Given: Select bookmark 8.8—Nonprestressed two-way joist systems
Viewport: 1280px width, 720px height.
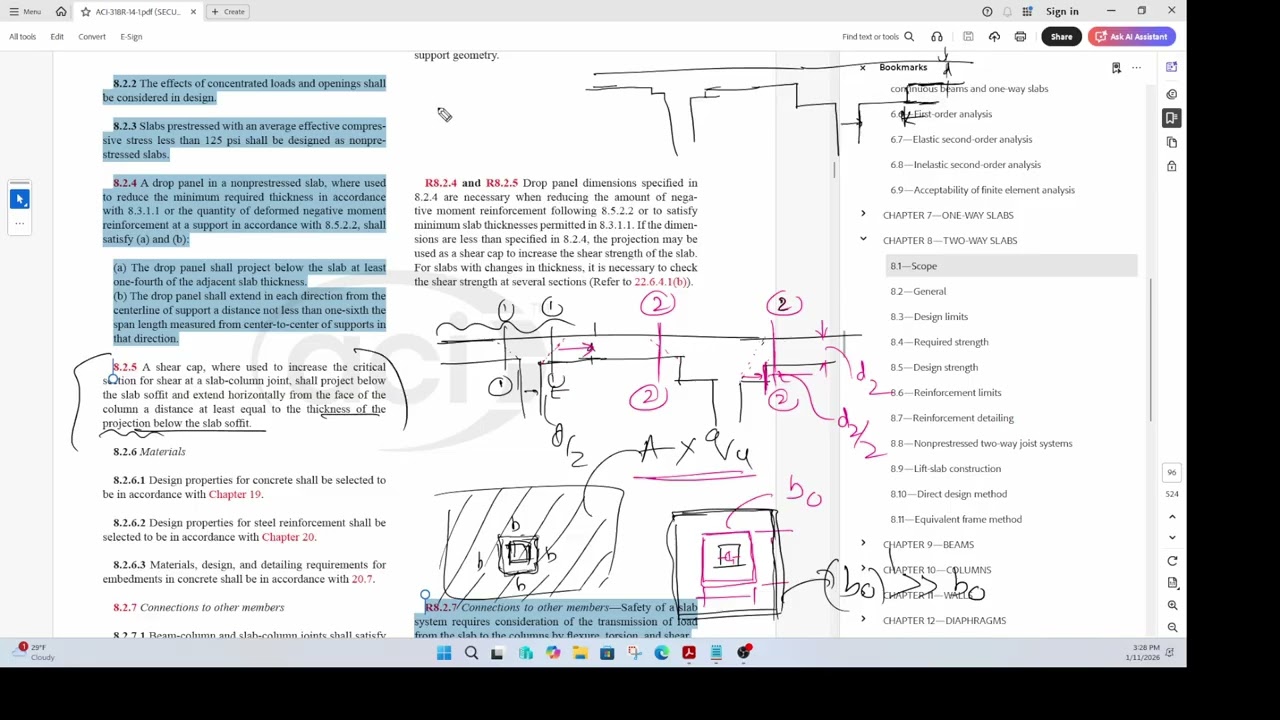Looking at the screenshot, I should pyautogui.click(x=981, y=443).
